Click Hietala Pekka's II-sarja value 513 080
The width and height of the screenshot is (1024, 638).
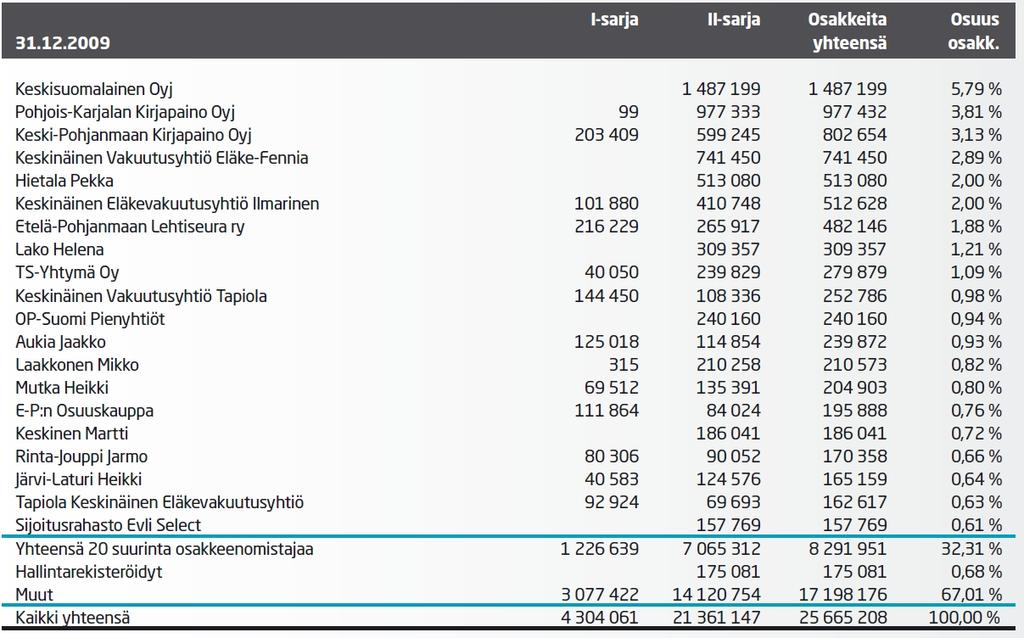tap(728, 180)
